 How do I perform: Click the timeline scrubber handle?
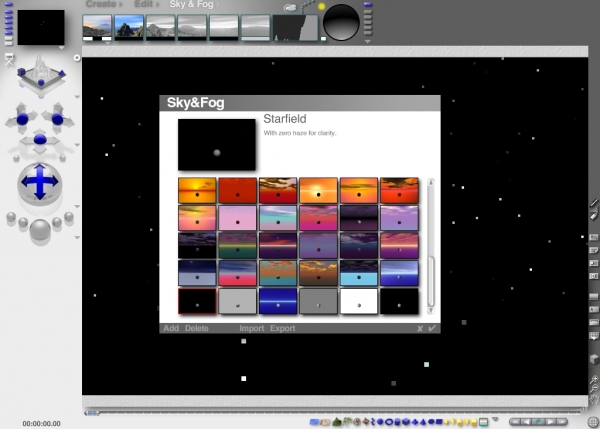pos(92,413)
